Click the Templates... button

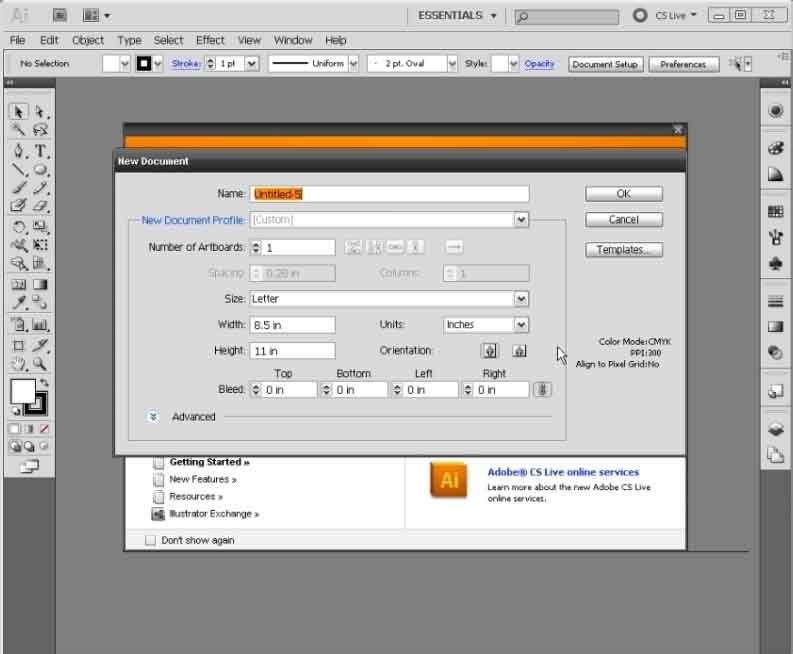pos(623,250)
